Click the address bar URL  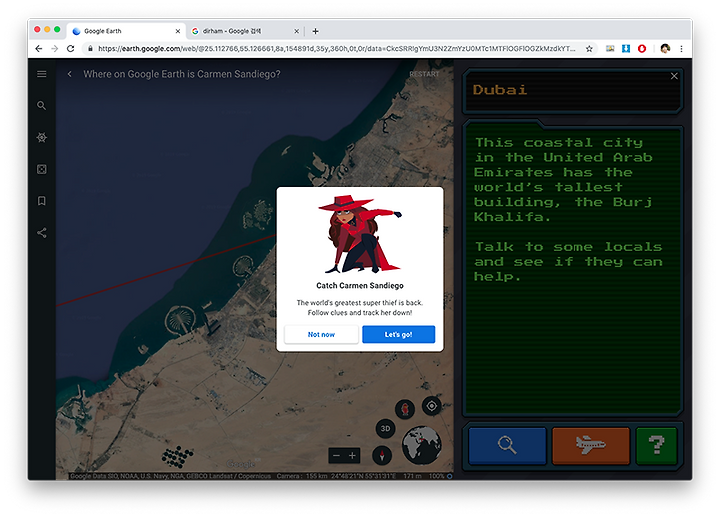pos(337,49)
